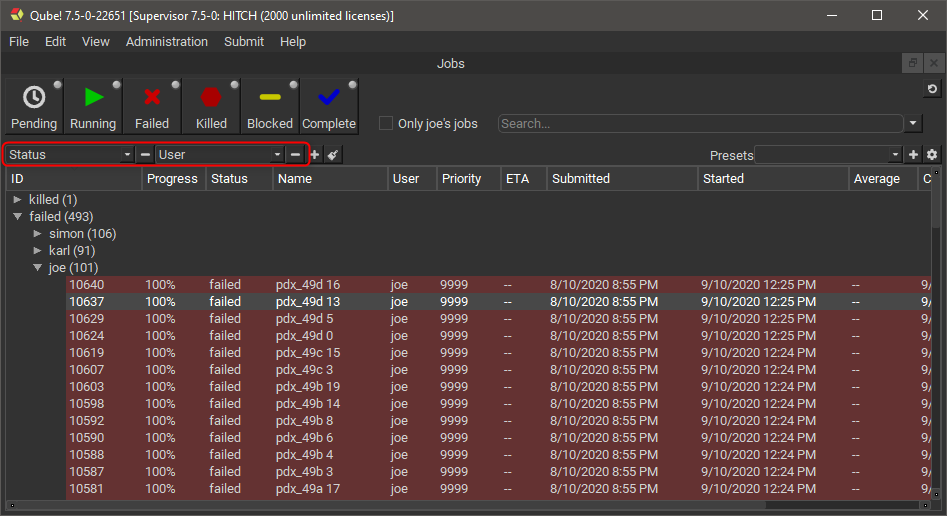Viewport: 947px width, 516px height.
Task: Open the User grouping dropdown
Action: click(220, 155)
